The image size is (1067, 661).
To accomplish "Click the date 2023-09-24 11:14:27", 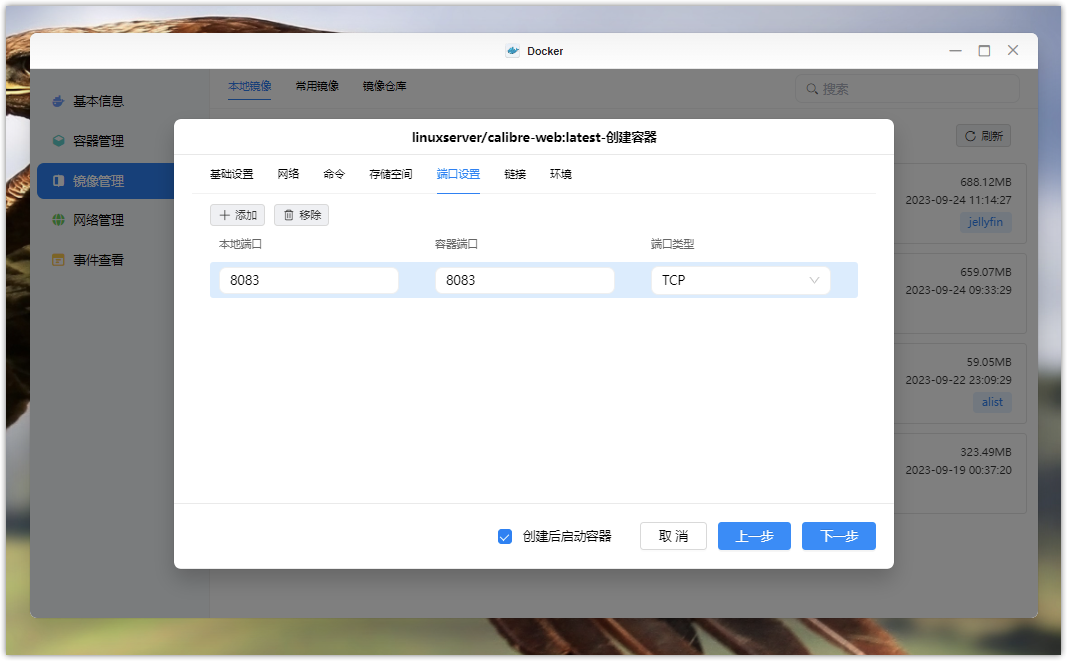I will pos(959,200).
